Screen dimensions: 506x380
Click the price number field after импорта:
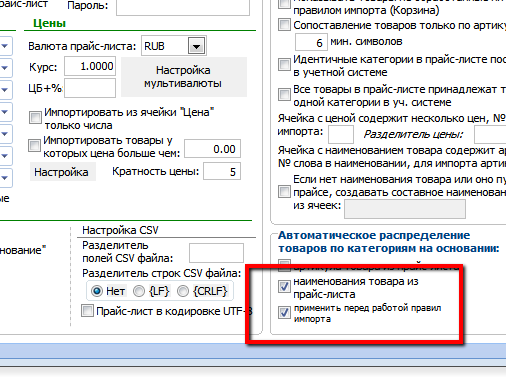coord(341,134)
